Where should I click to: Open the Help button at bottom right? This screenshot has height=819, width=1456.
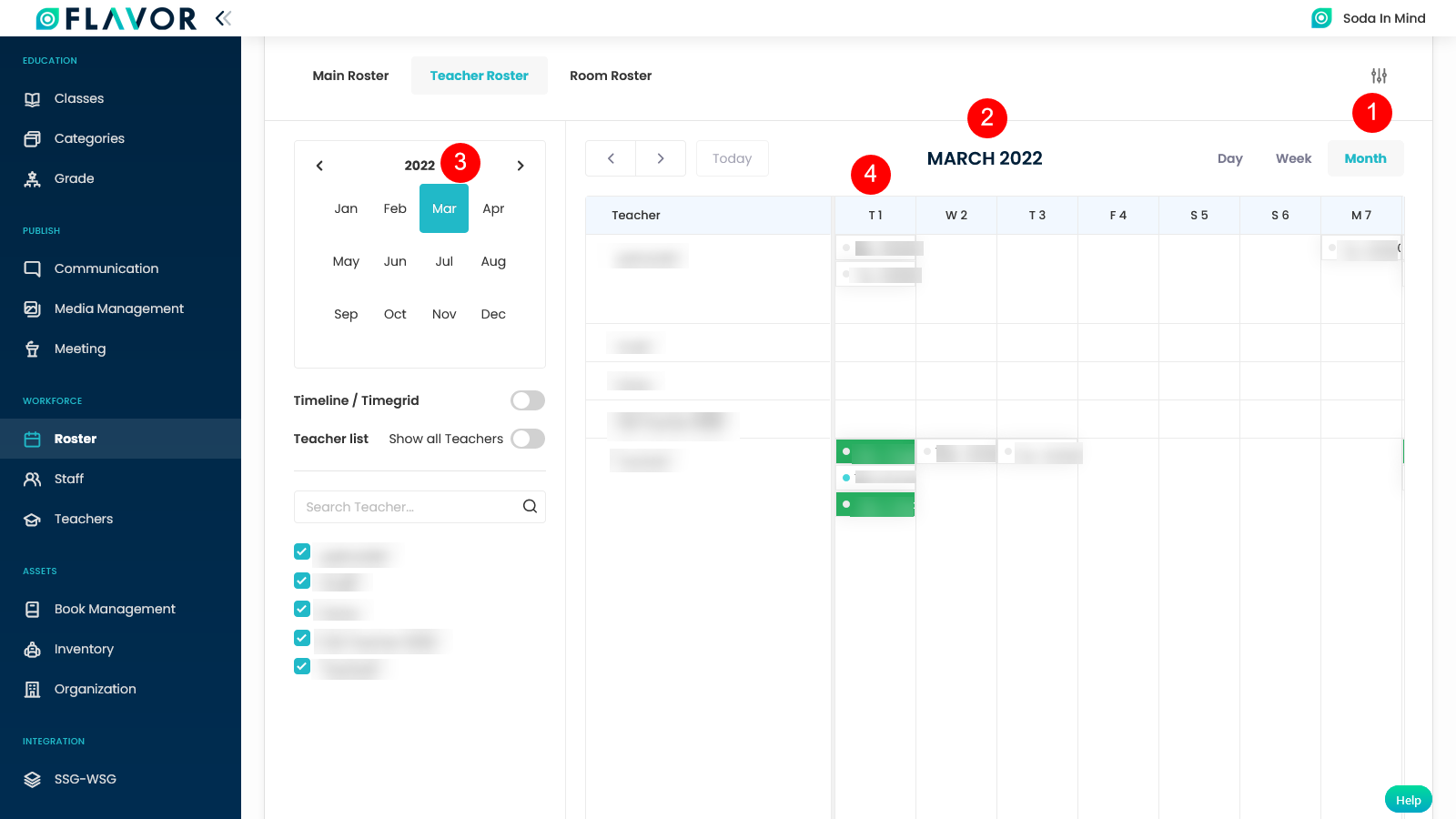tap(1407, 799)
